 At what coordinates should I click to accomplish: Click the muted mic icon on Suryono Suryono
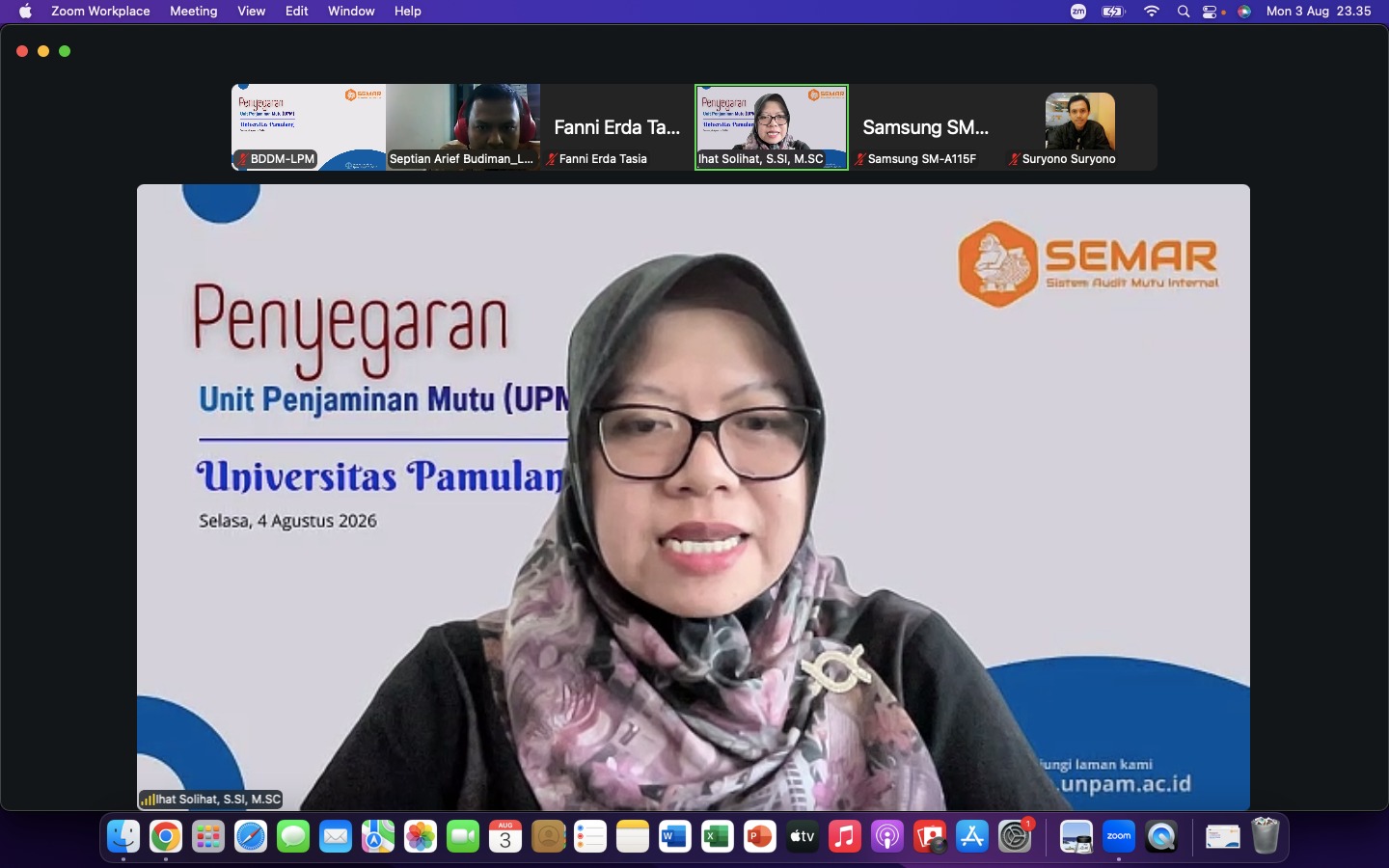point(1014,159)
